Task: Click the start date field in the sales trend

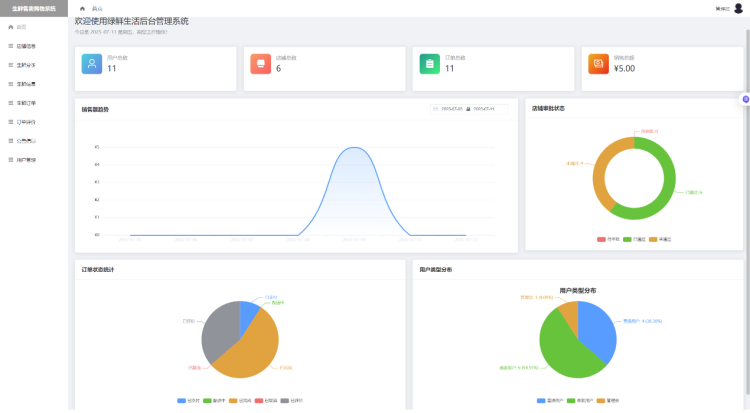Action: [x=450, y=109]
